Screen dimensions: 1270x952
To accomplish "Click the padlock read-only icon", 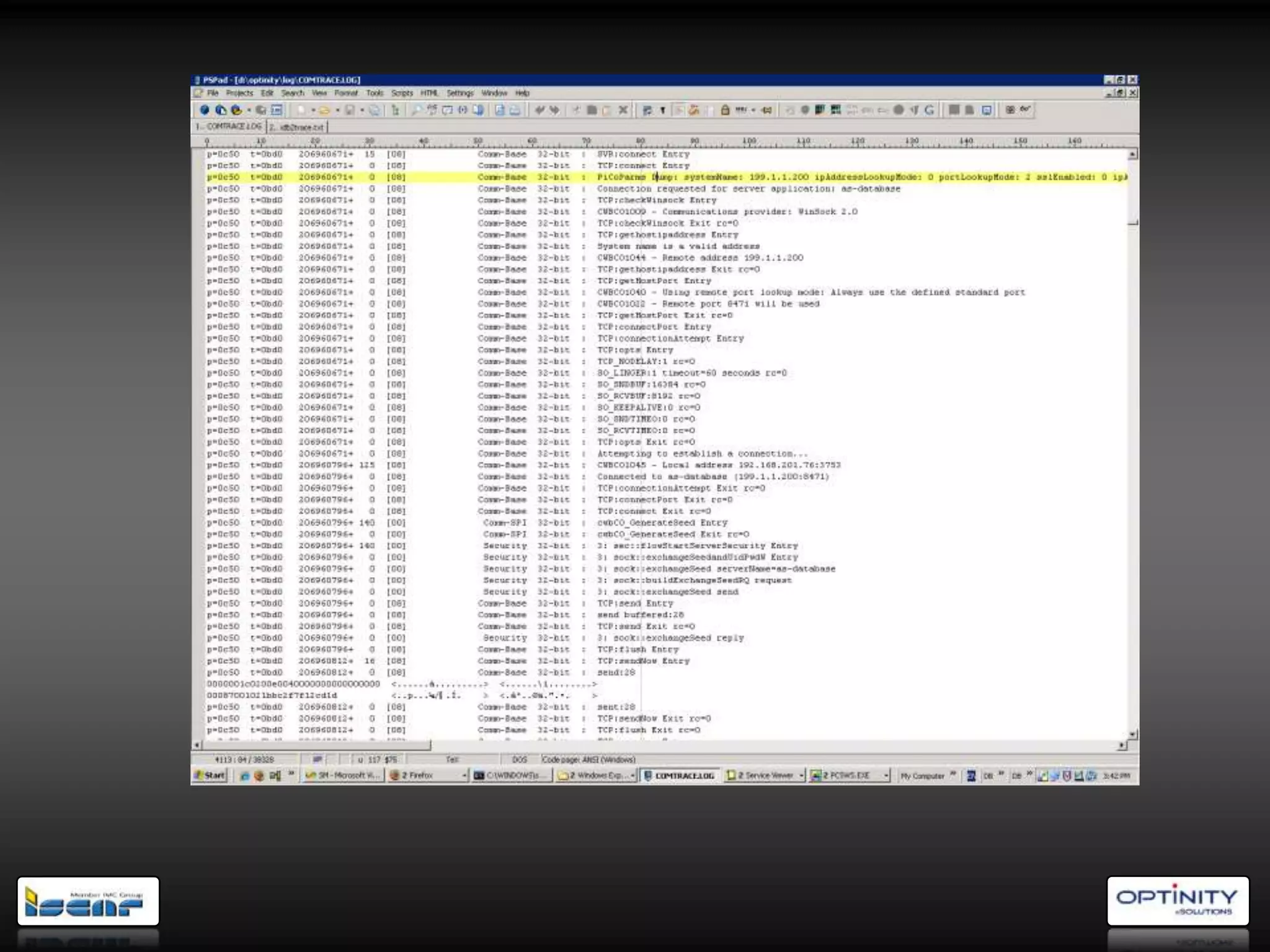I will pyautogui.click(x=724, y=110).
